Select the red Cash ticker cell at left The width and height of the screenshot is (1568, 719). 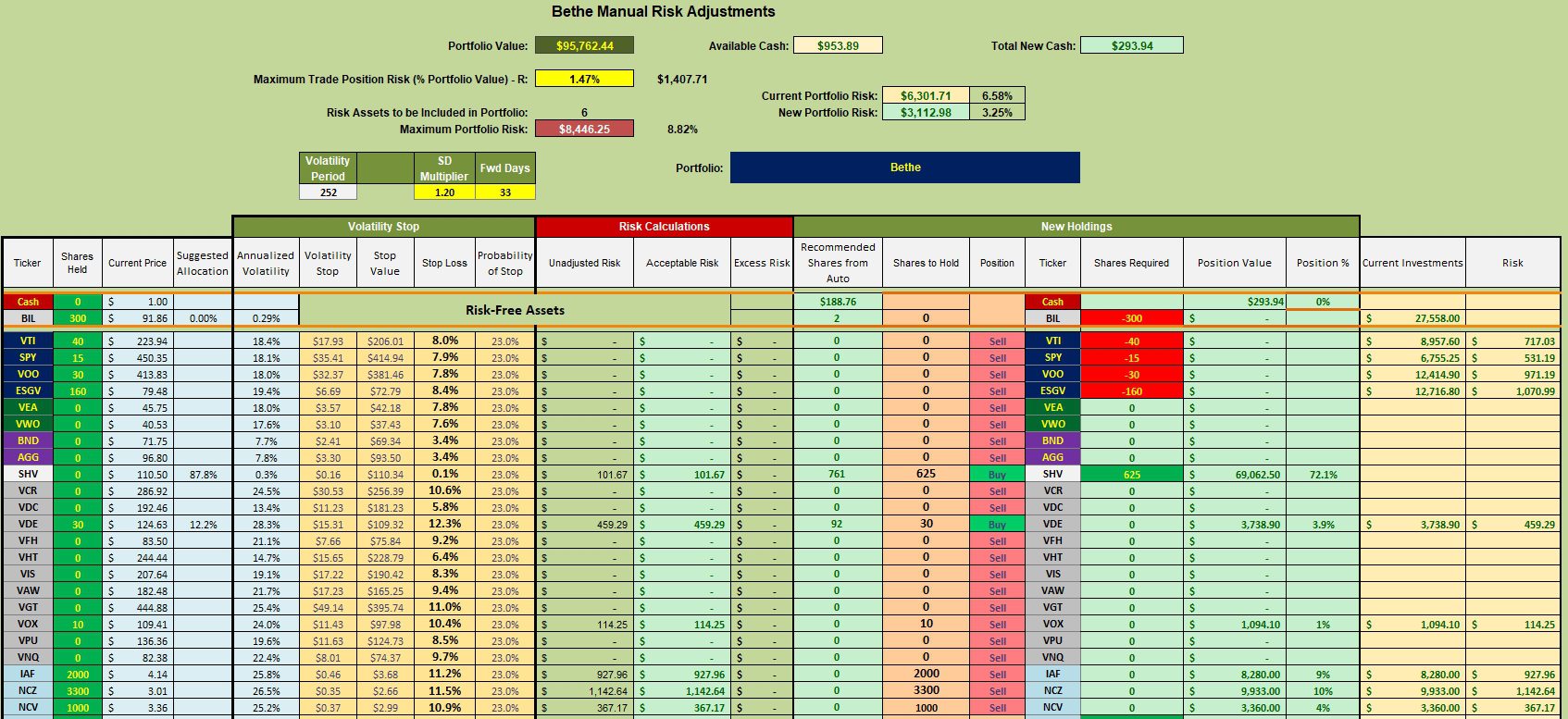tap(28, 302)
